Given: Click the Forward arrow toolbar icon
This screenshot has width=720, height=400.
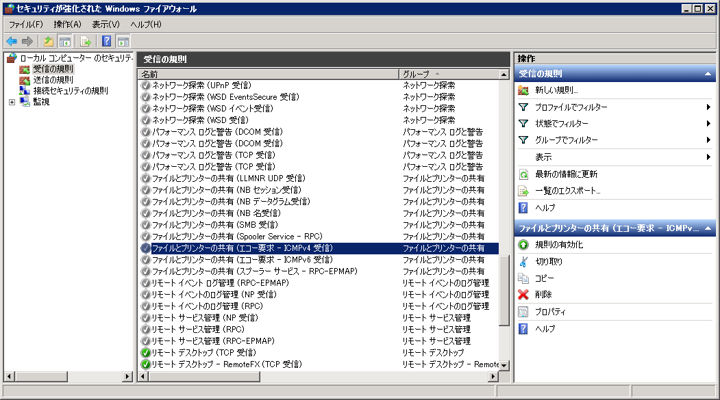Looking at the screenshot, I should [x=28, y=41].
